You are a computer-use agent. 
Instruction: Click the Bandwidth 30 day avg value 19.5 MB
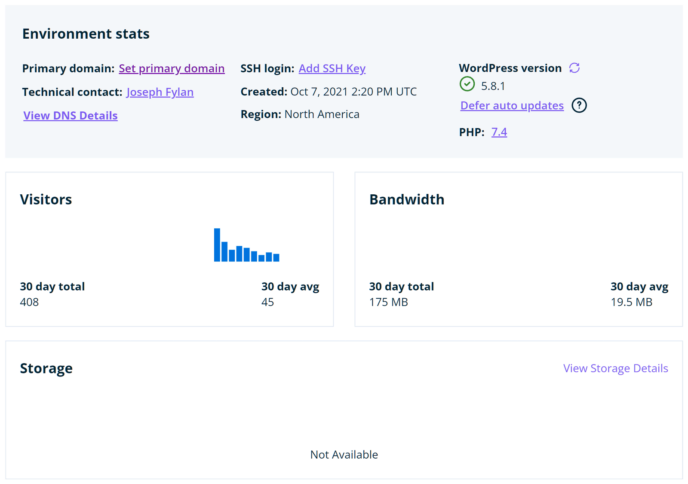(631, 302)
